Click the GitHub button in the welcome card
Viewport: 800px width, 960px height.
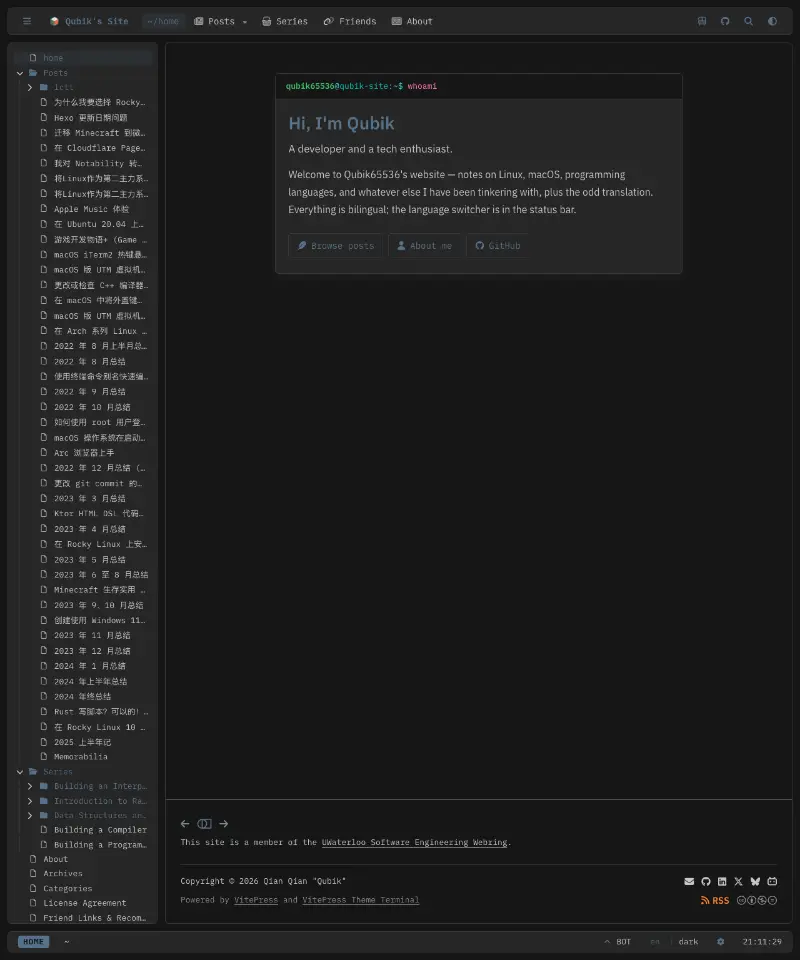(x=498, y=246)
